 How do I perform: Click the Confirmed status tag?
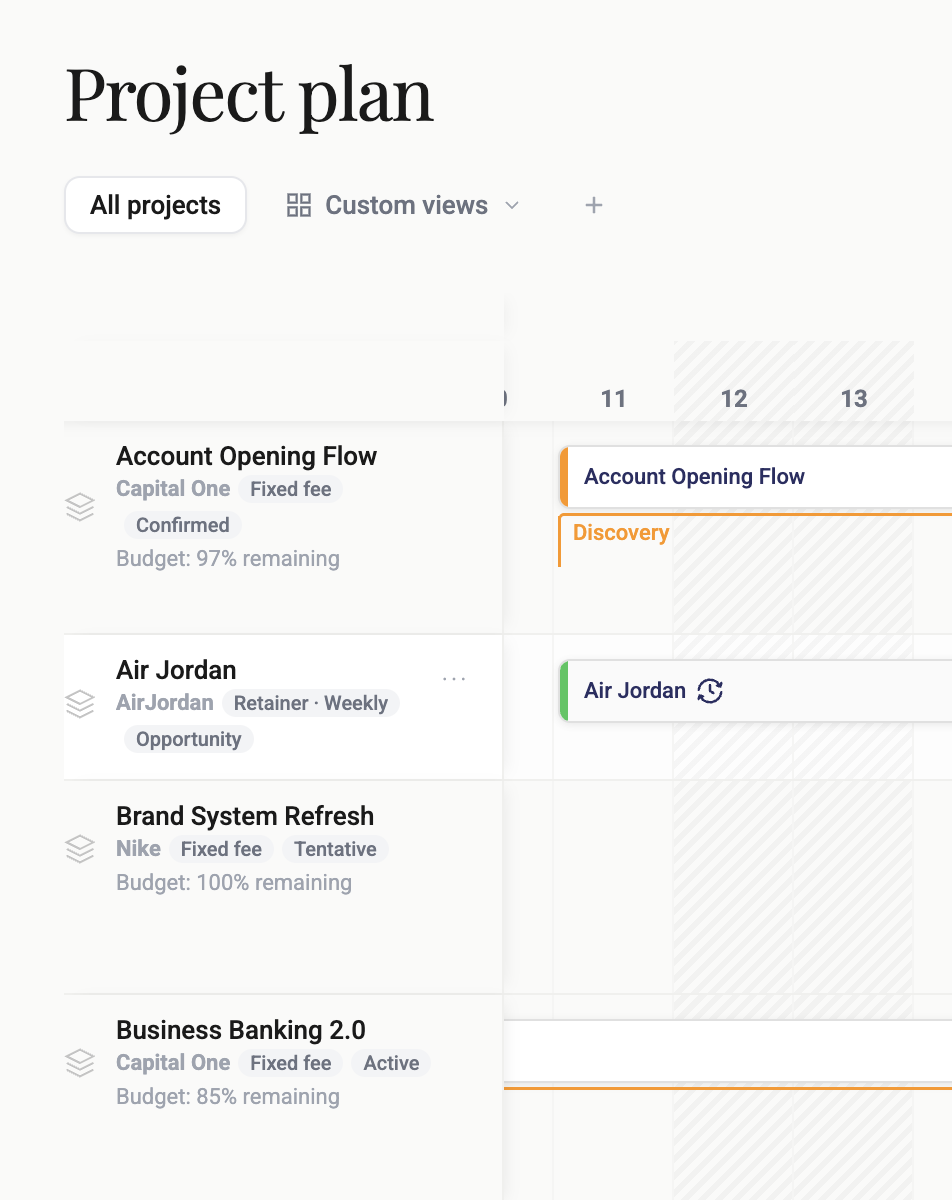[183, 525]
